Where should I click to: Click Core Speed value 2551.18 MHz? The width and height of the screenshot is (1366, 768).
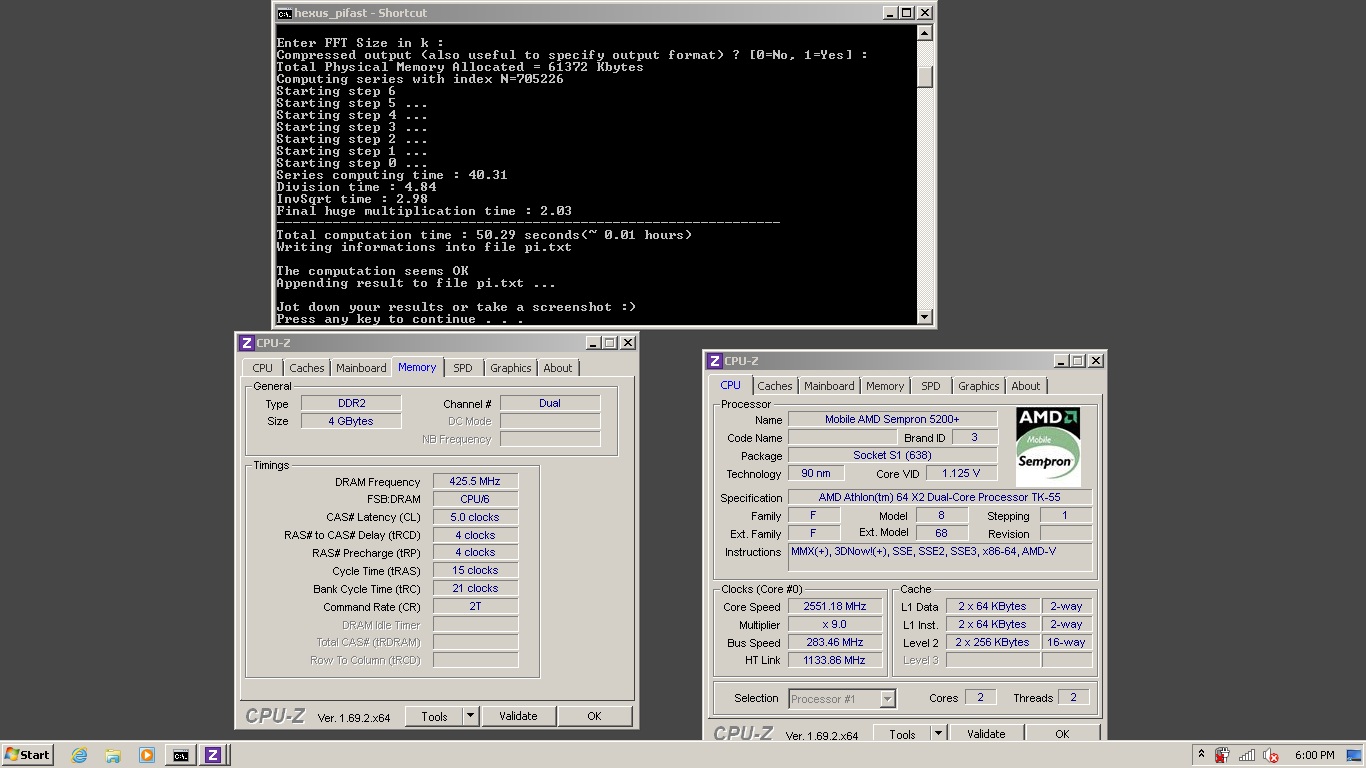tap(835, 606)
